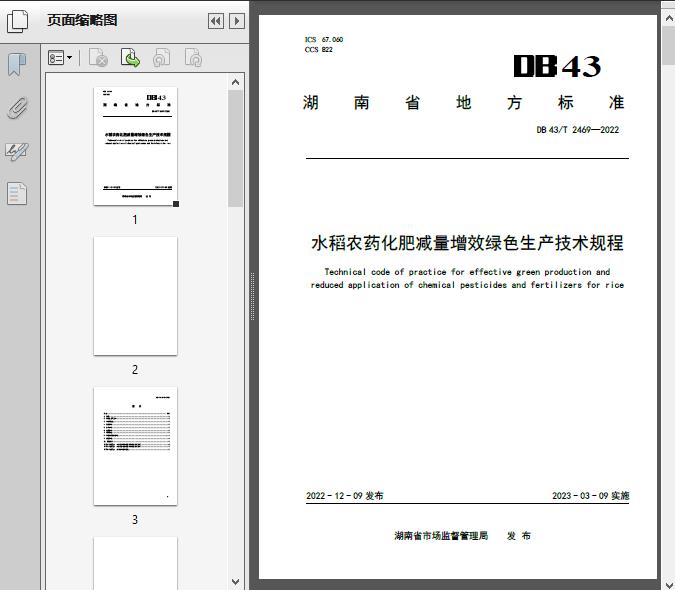Click the '2022-12-09 发布' date text
Image resolution: width=675 pixels, height=590 pixels.
[x=344, y=495]
